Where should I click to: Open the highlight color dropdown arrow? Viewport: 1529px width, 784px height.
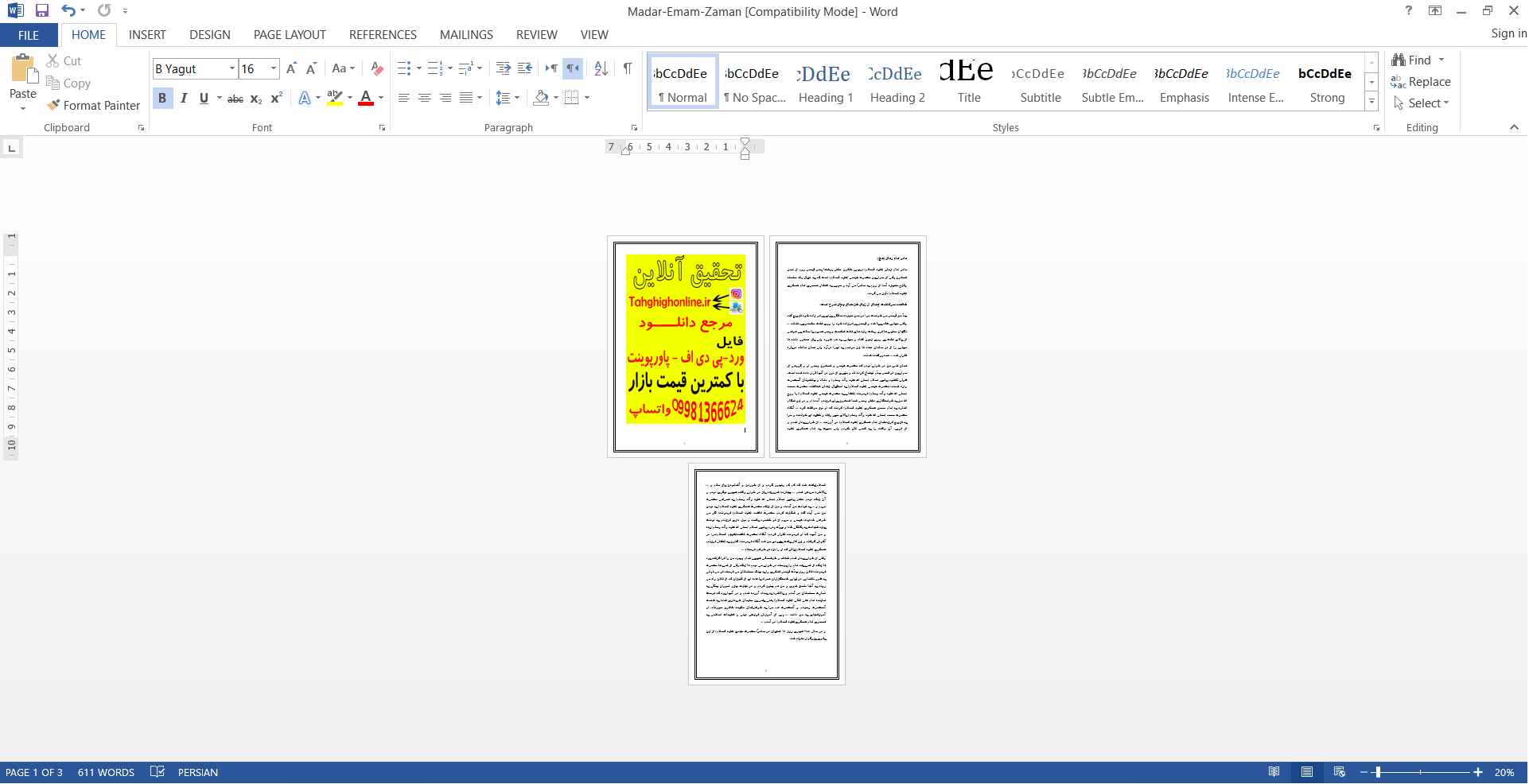[x=350, y=99]
